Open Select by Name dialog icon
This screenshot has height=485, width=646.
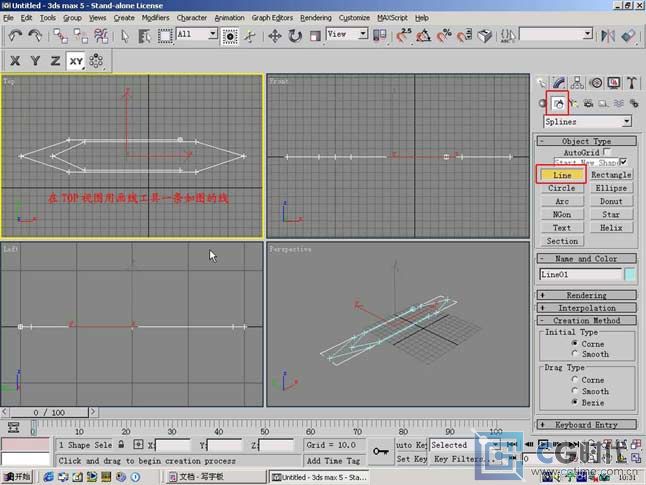pyautogui.click(x=144, y=36)
